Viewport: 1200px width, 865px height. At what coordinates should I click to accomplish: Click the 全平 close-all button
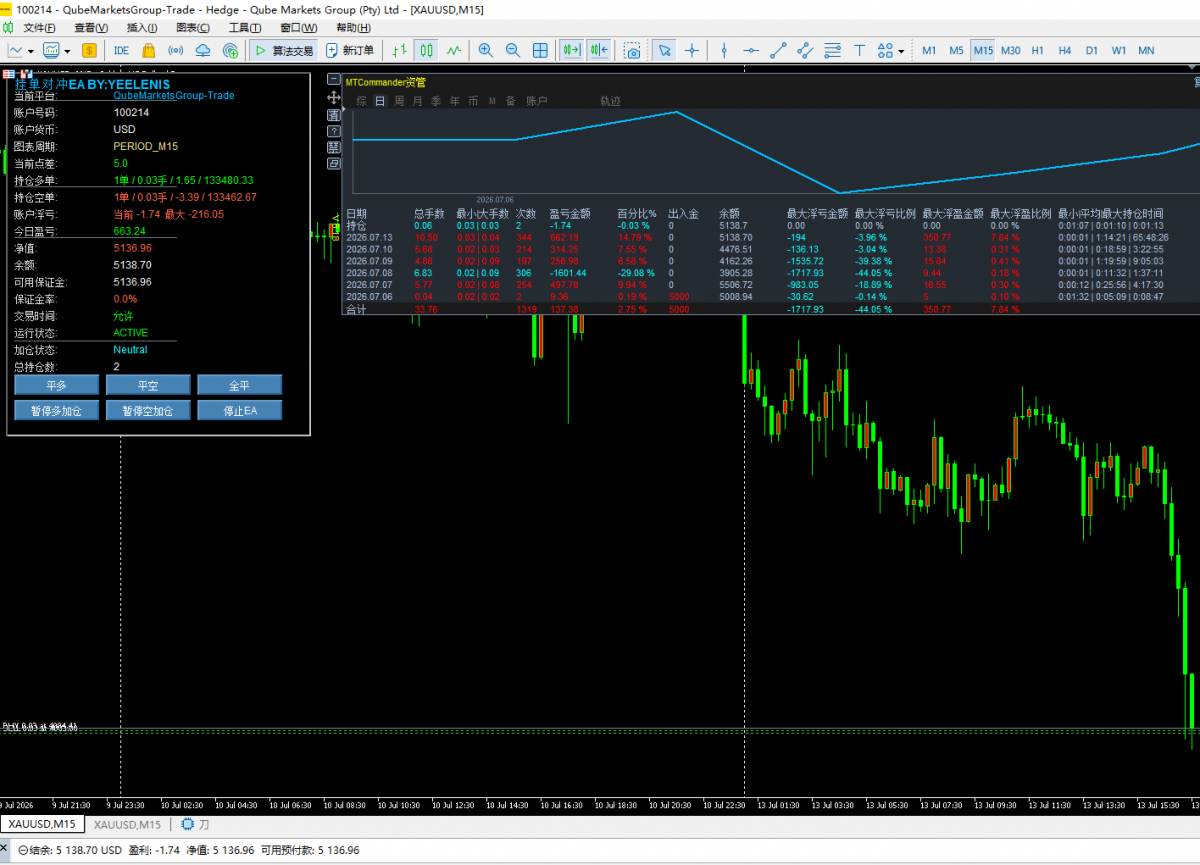tap(240, 385)
